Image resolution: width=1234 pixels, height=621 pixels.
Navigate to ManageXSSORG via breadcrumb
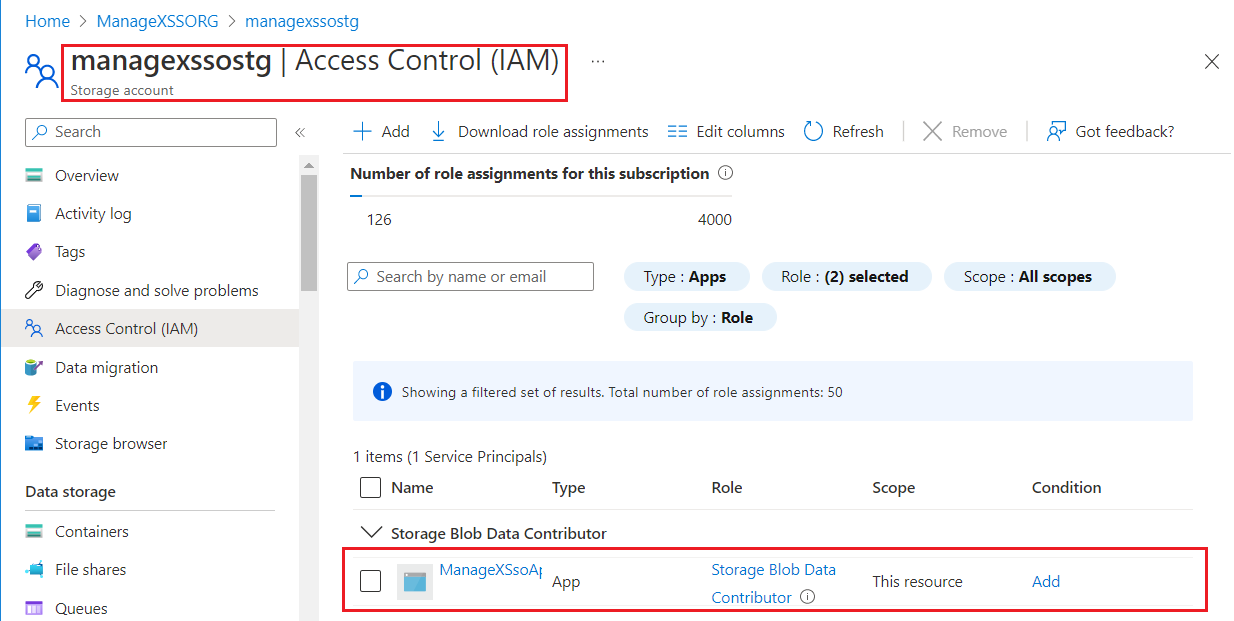[157, 20]
